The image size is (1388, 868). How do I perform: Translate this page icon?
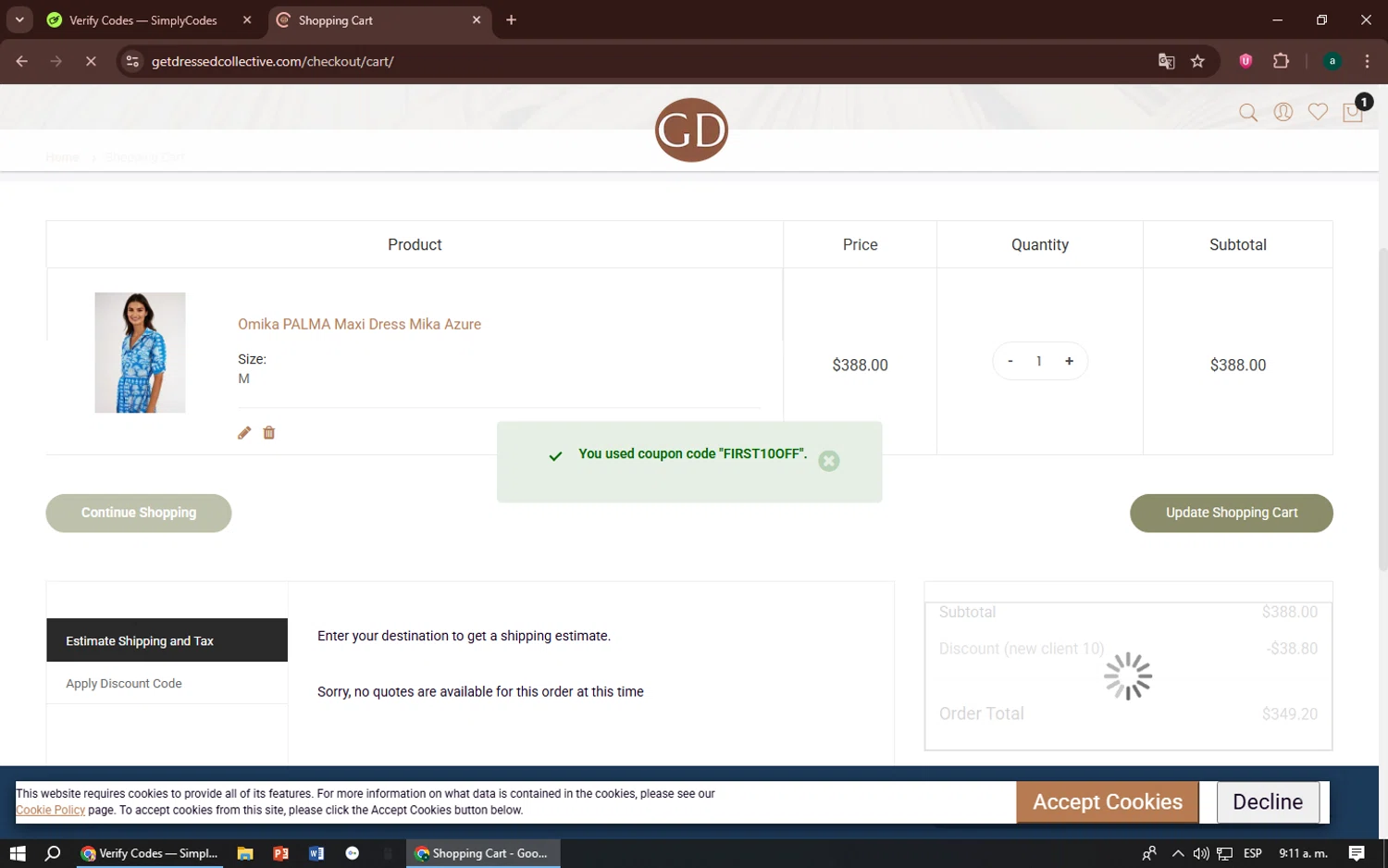pyautogui.click(x=1166, y=61)
